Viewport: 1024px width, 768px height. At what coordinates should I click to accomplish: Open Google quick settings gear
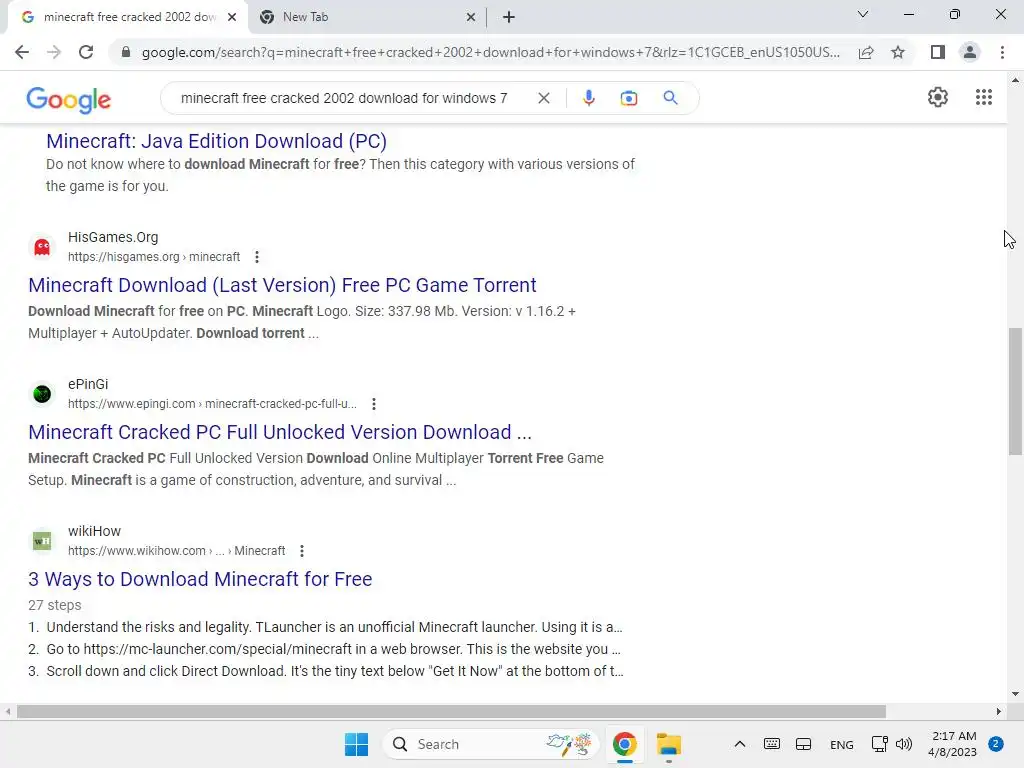click(x=938, y=97)
